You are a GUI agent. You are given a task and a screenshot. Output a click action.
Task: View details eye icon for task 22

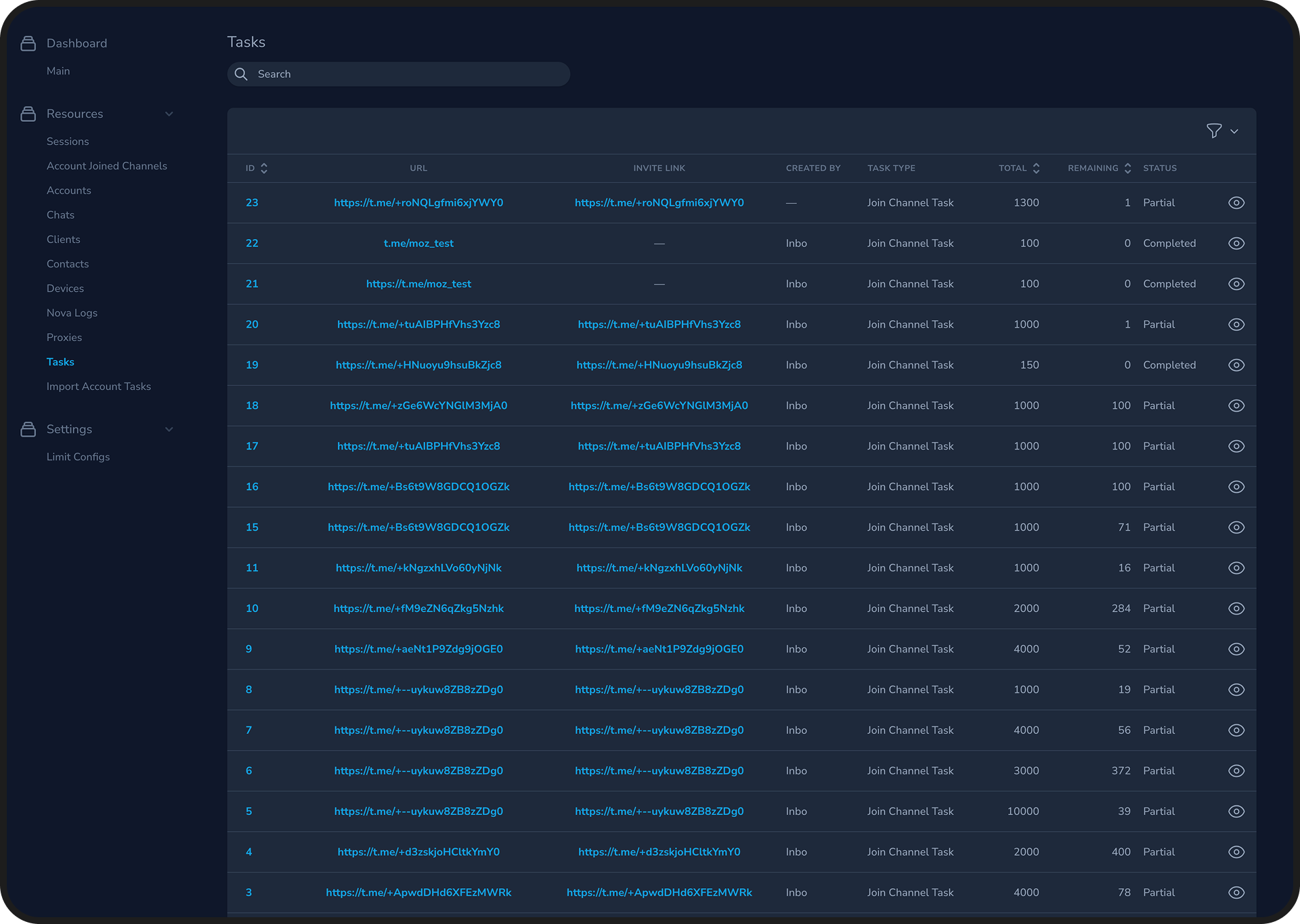click(1236, 244)
